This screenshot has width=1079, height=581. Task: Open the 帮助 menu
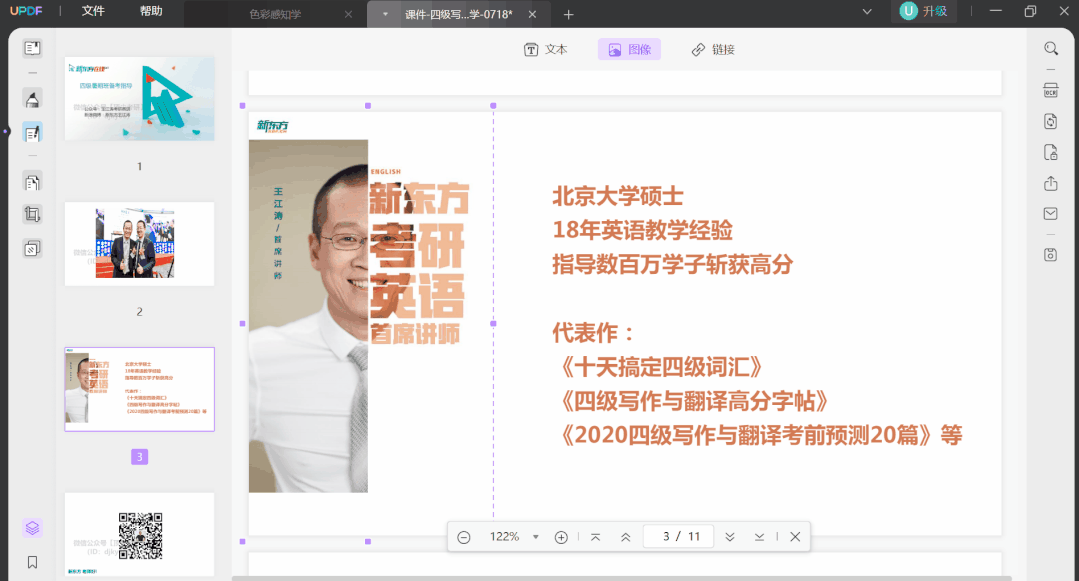pyautogui.click(x=151, y=11)
